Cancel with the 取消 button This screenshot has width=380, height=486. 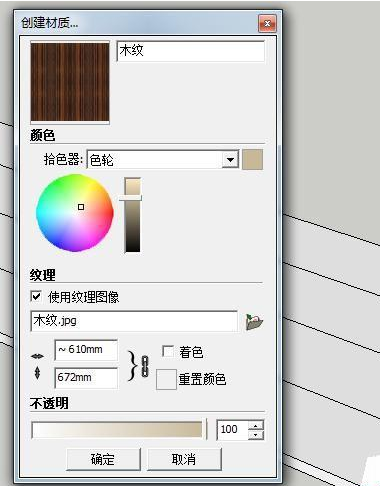(184, 459)
